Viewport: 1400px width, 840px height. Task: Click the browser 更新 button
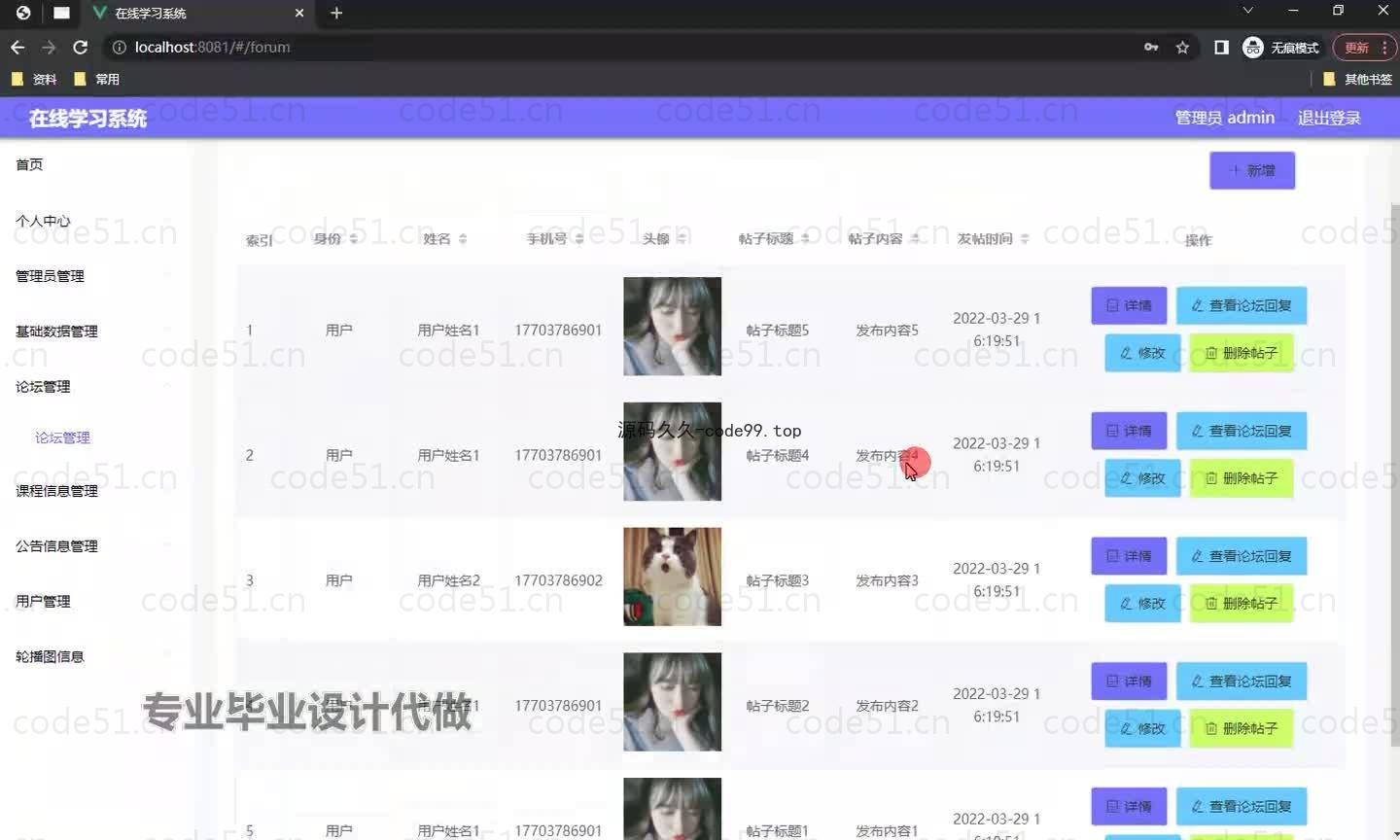[x=1356, y=47]
